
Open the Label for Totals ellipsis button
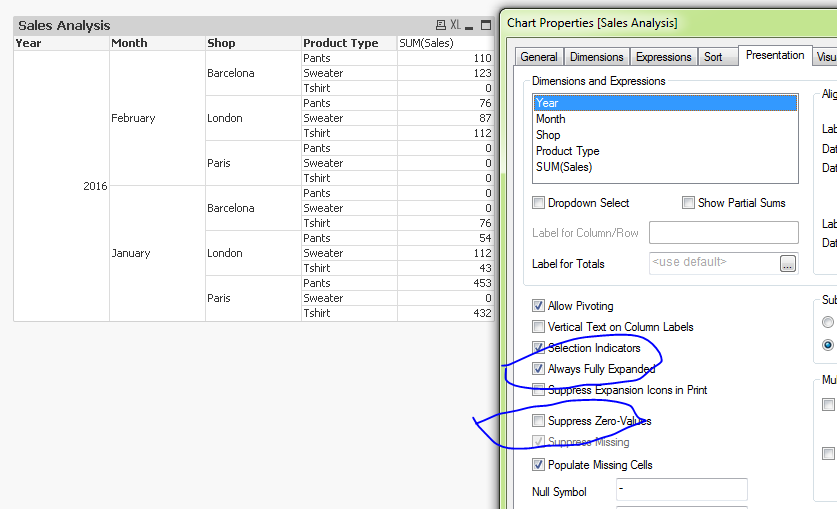click(x=788, y=264)
